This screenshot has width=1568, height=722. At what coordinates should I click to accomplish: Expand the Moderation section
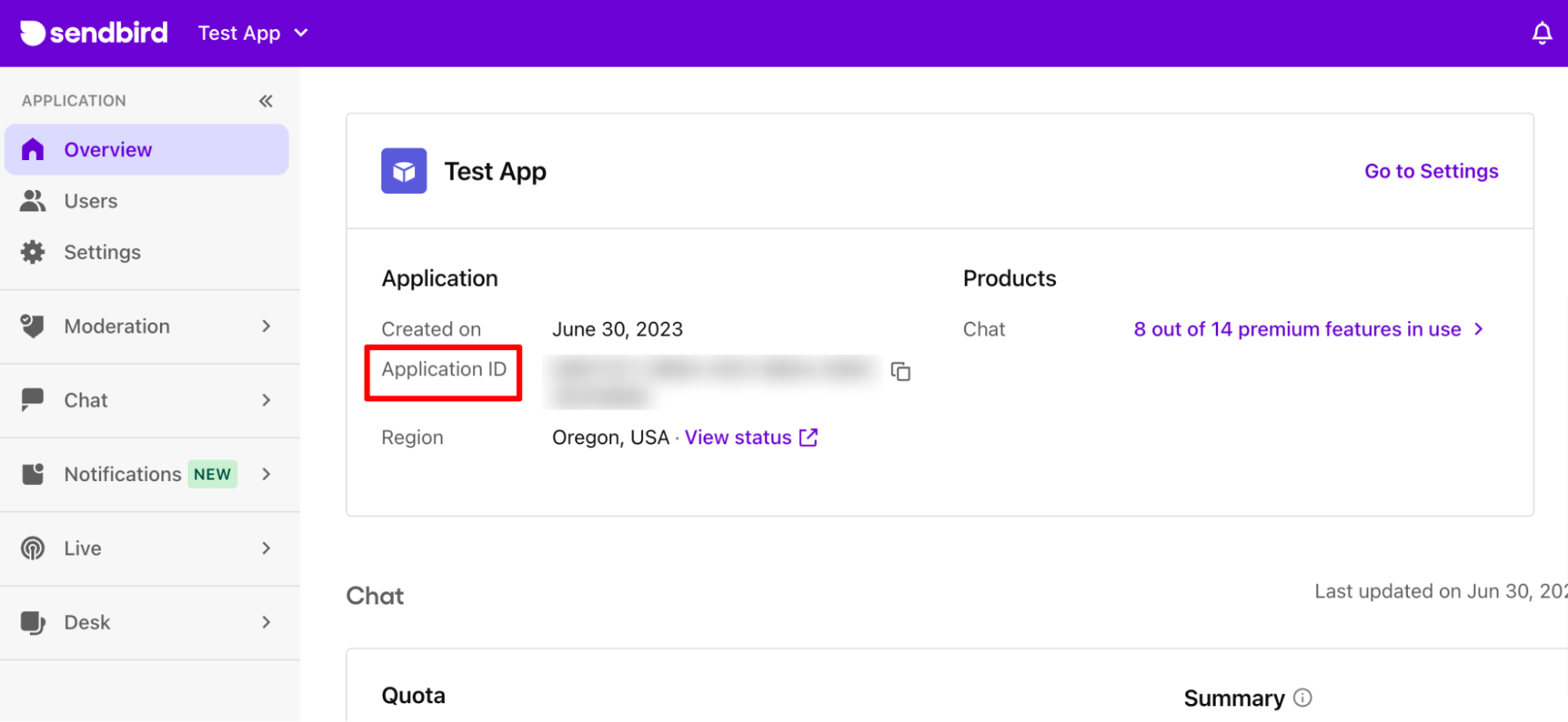[x=266, y=326]
